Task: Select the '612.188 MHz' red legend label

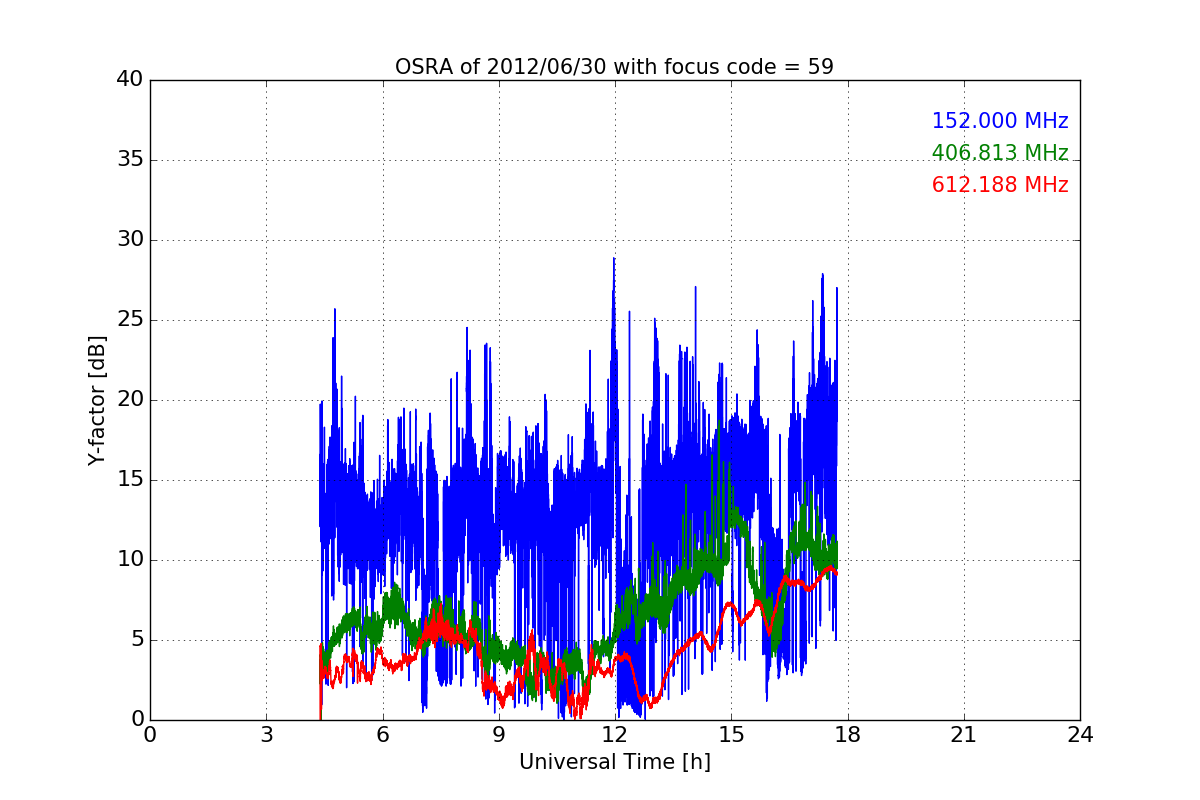Action: point(1000,185)
